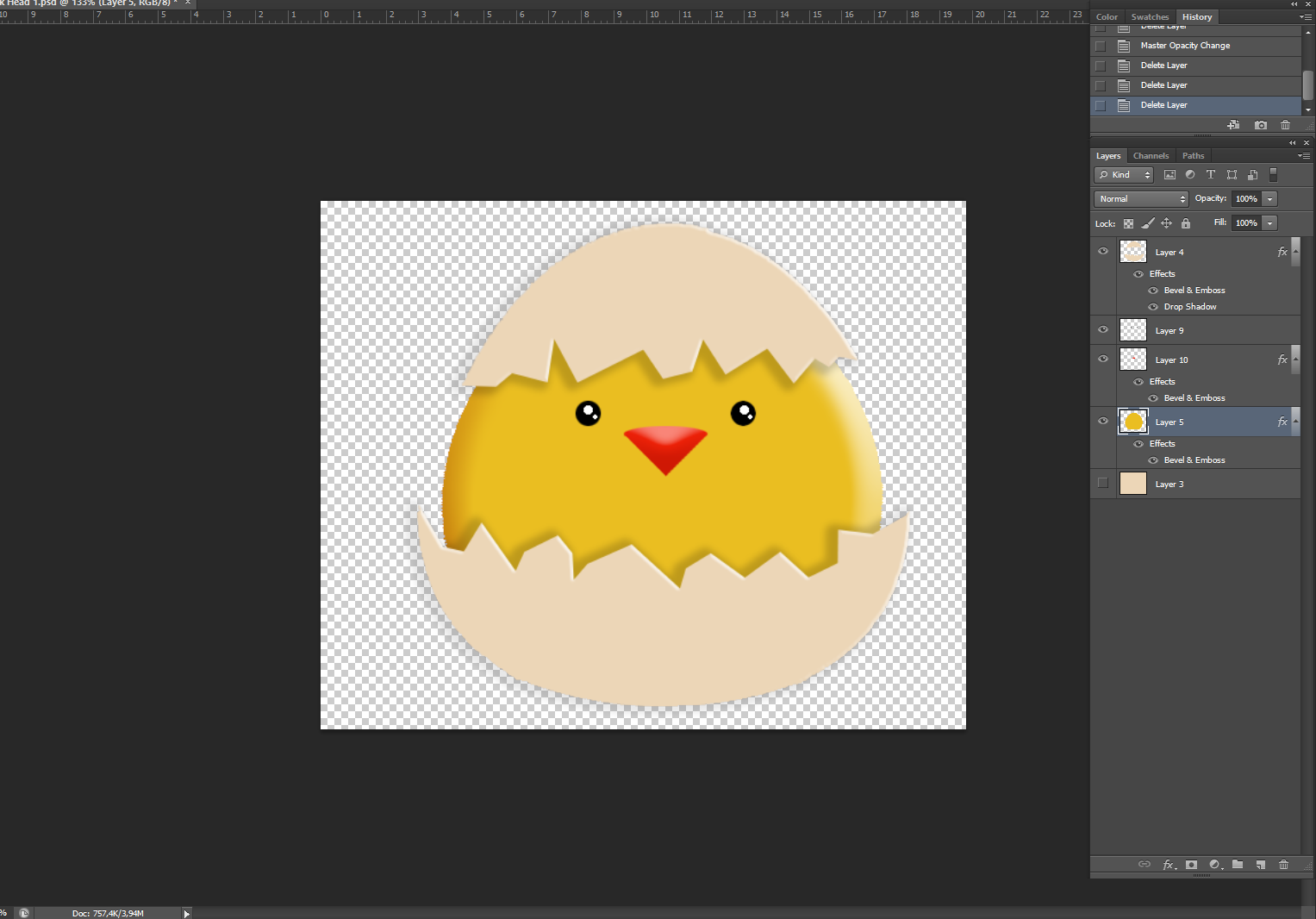Filter layers for type layers
The height and width of the screenshot is (919, 1316).
[1211, 175]
